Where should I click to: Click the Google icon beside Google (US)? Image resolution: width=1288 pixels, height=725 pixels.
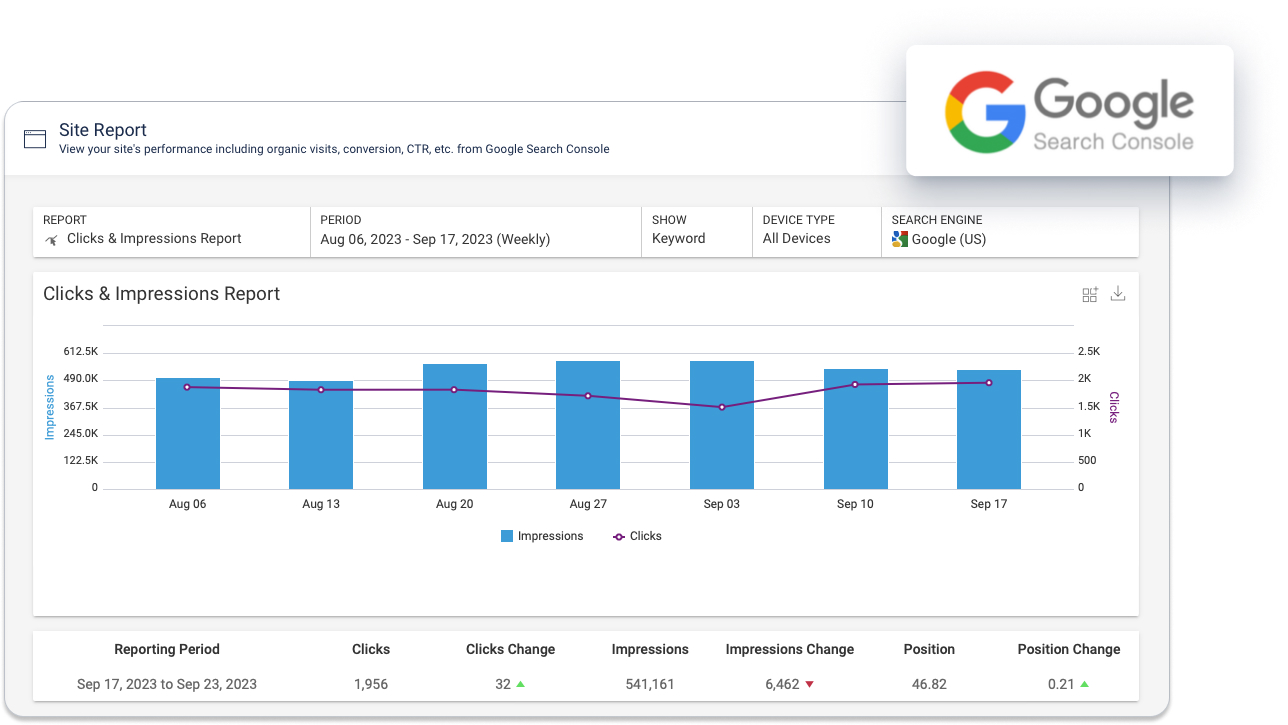[x=900, y=239]
